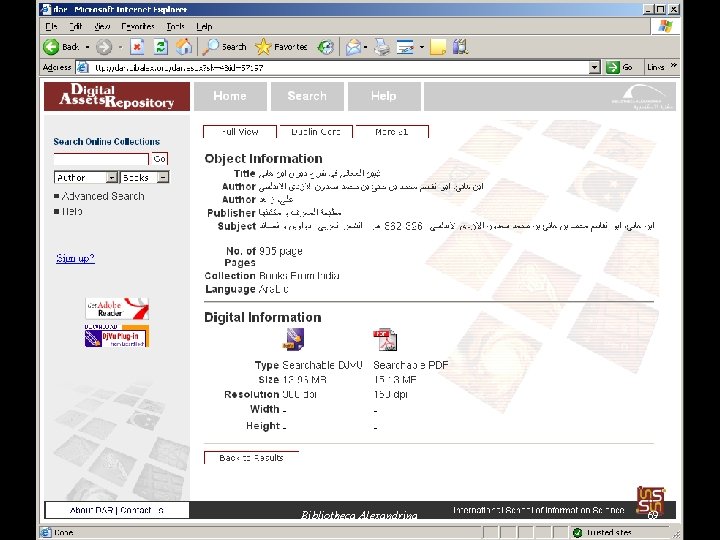Click the Go button beside the search box

pyautogui.click(x=160, y=159)
